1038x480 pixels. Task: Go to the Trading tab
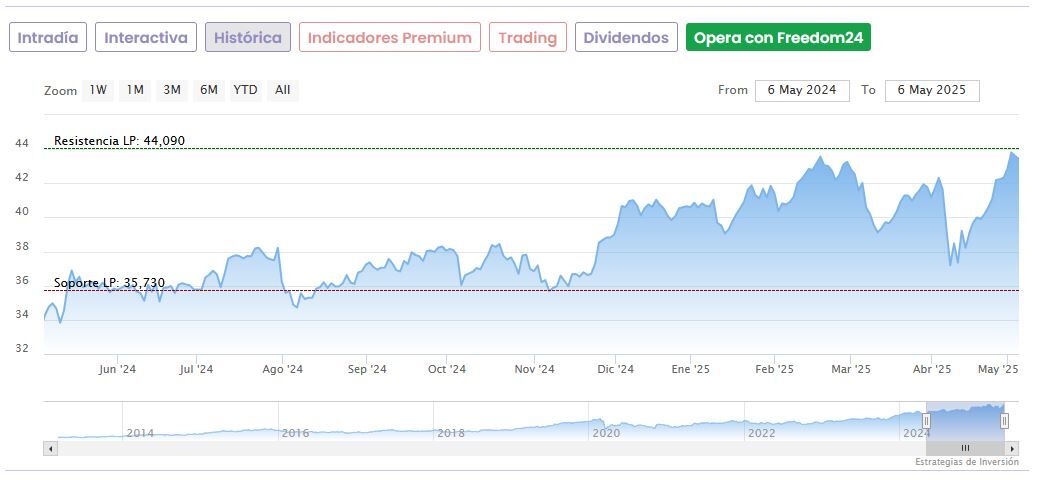(527, 38)
